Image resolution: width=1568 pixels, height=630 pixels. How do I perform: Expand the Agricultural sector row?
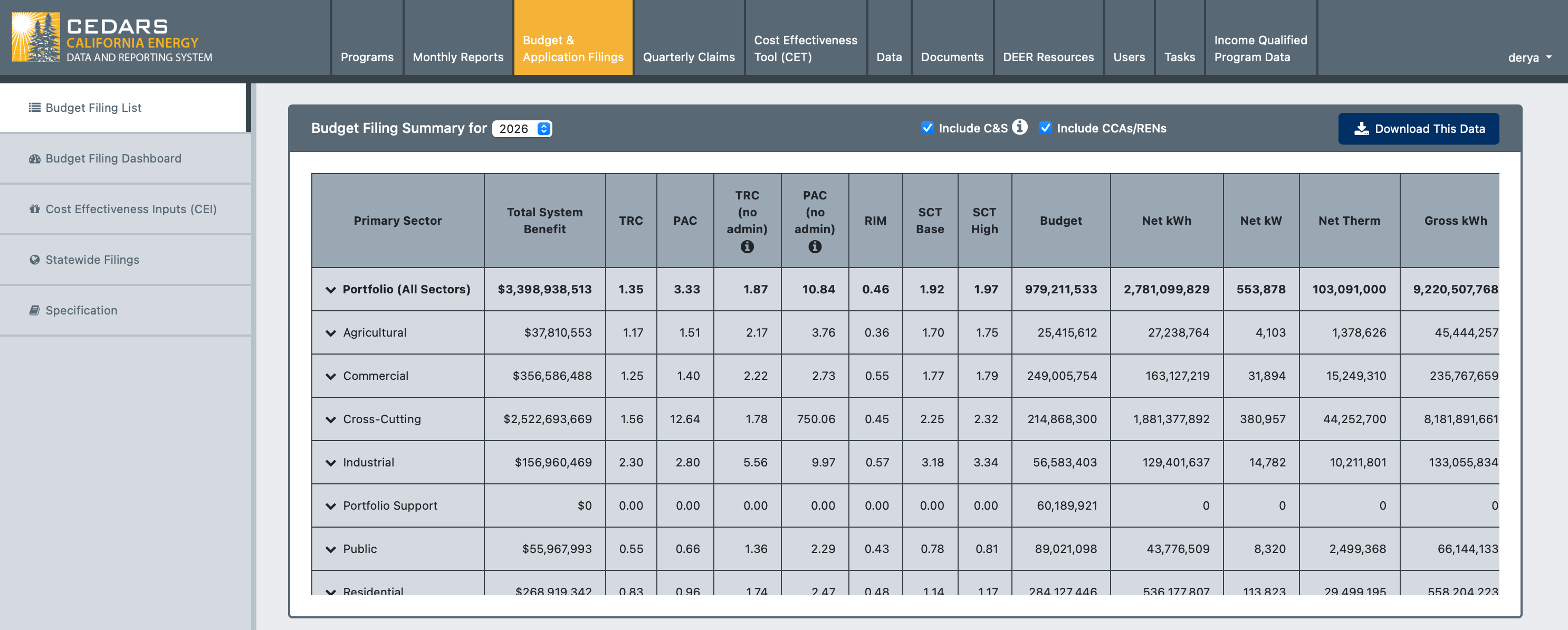point(330,333)
